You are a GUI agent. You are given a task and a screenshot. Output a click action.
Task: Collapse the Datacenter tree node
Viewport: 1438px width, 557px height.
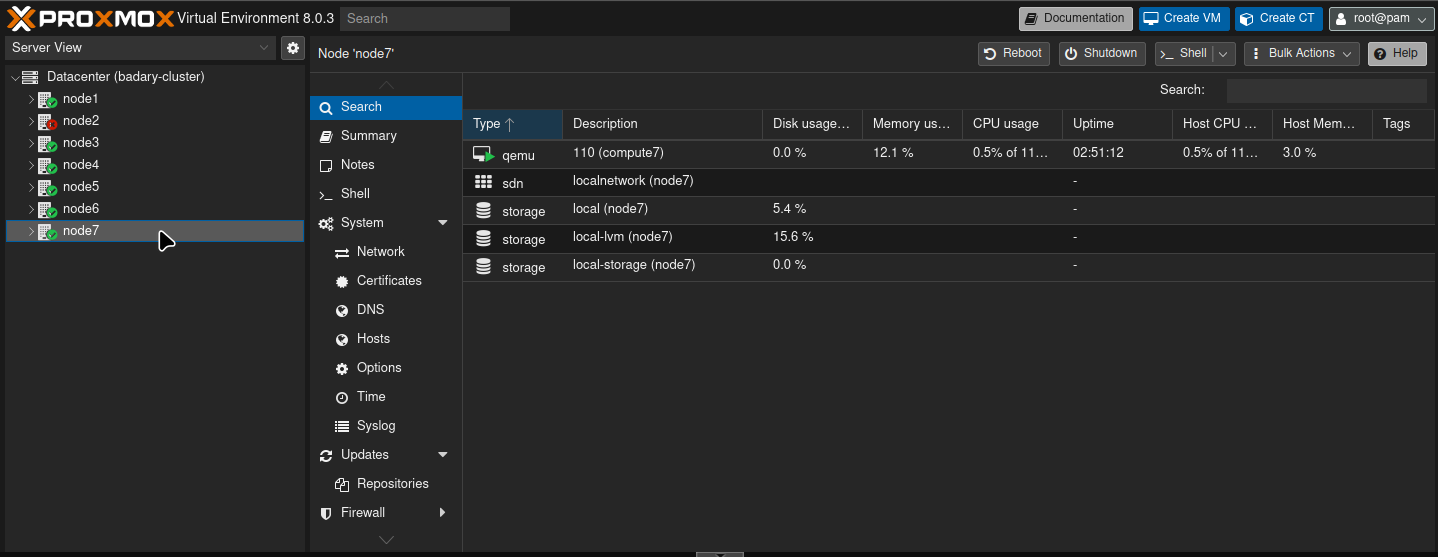click(x=13, y=77)
